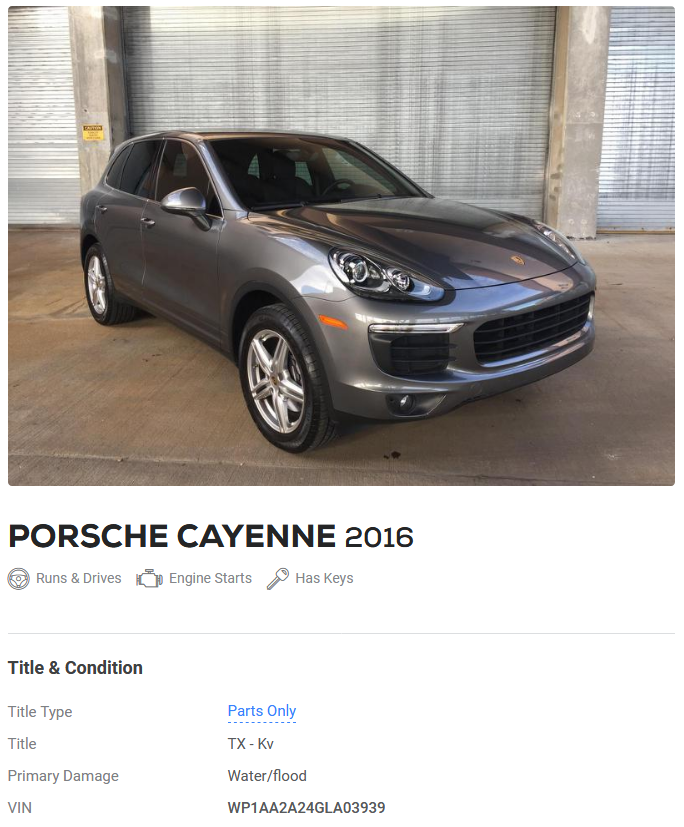Click the Has Keys key icon
The image size is (684, 827).
pyautogui.click(x=278, y=579)
